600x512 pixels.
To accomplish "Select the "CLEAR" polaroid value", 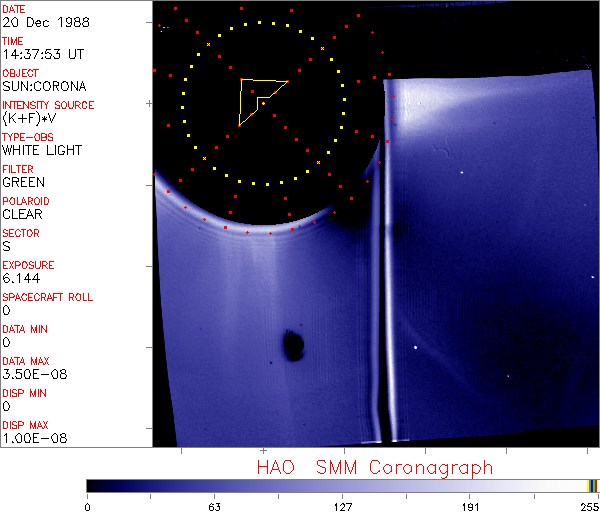I will [x=22, y=214].
